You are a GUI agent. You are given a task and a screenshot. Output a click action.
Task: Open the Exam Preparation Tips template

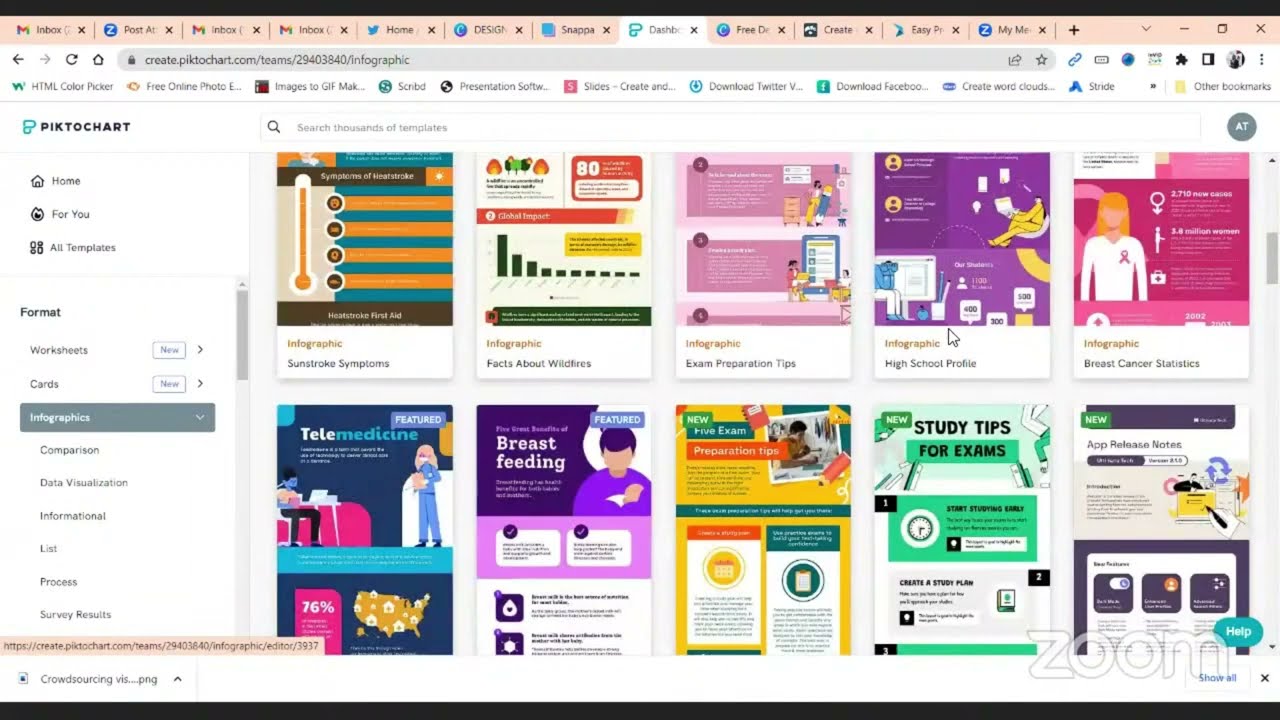763,265
